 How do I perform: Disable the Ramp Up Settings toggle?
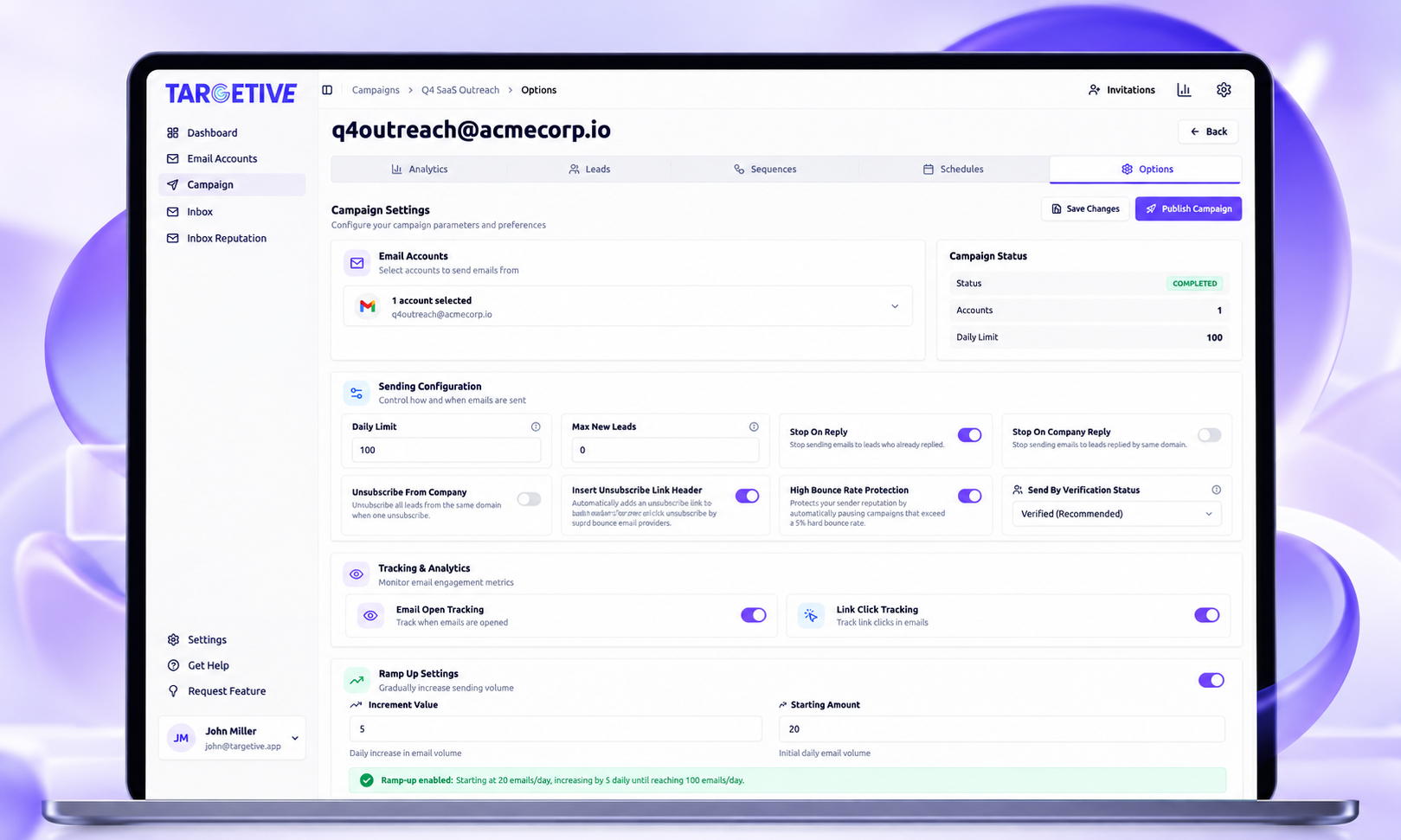[x=1211, y=680]
